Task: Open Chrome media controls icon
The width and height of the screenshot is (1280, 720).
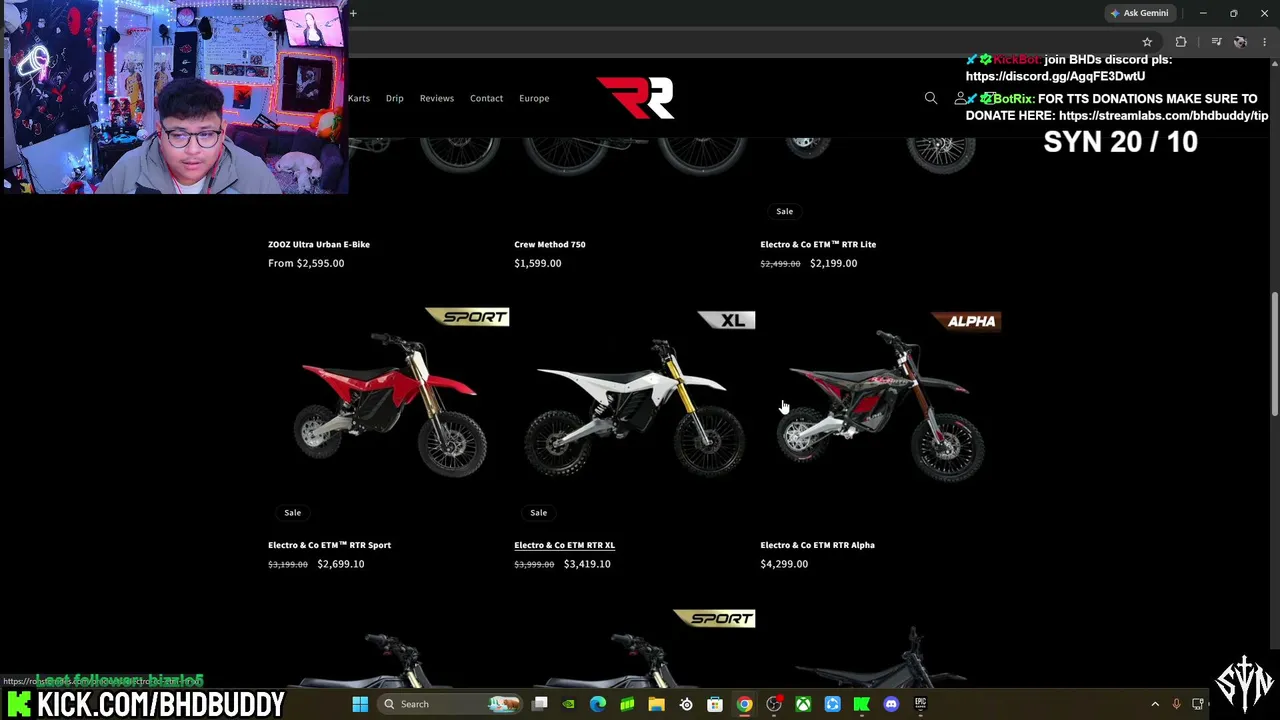Action: (1216, 42)
